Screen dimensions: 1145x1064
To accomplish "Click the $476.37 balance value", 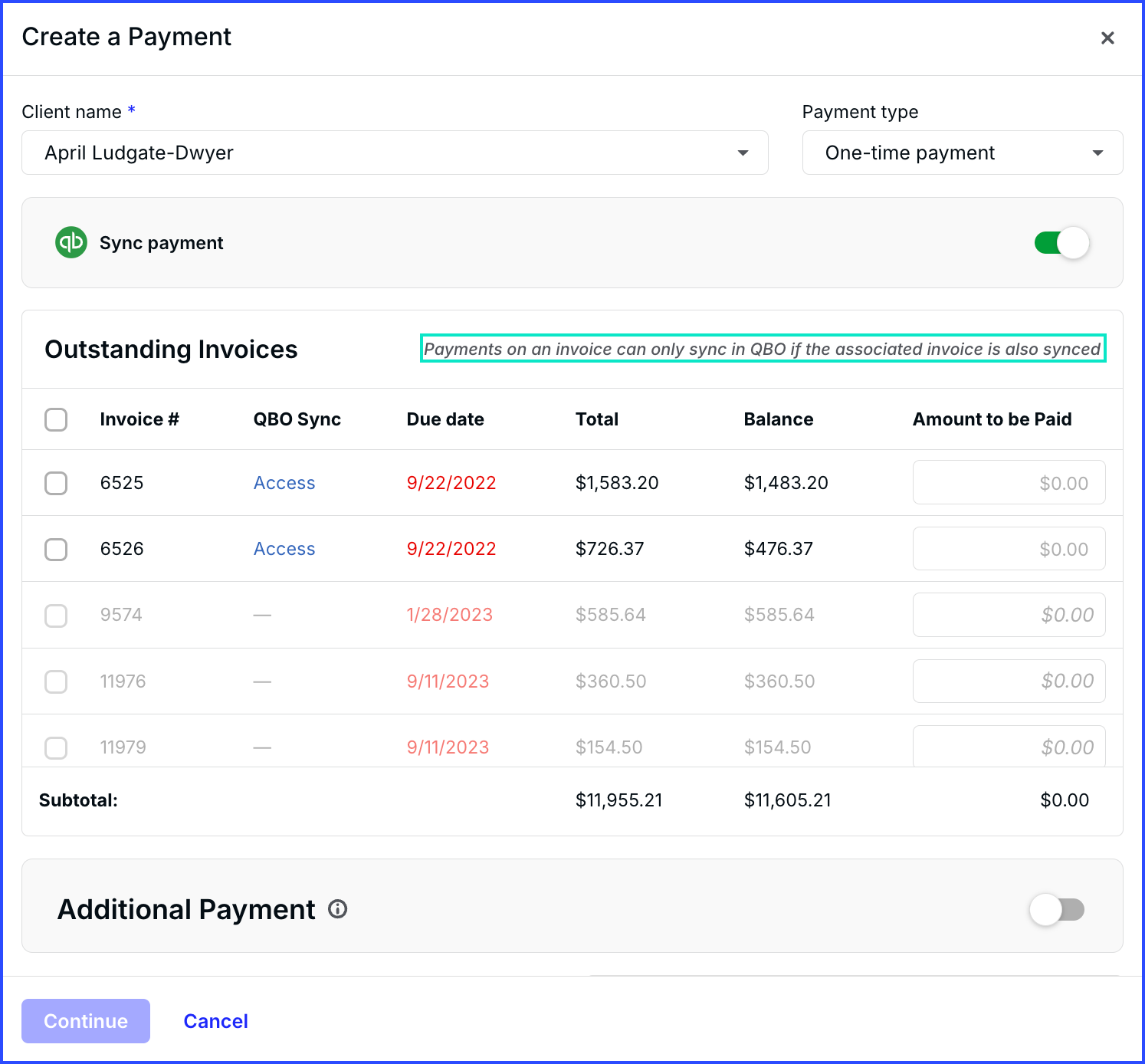I will coord(779,549).
